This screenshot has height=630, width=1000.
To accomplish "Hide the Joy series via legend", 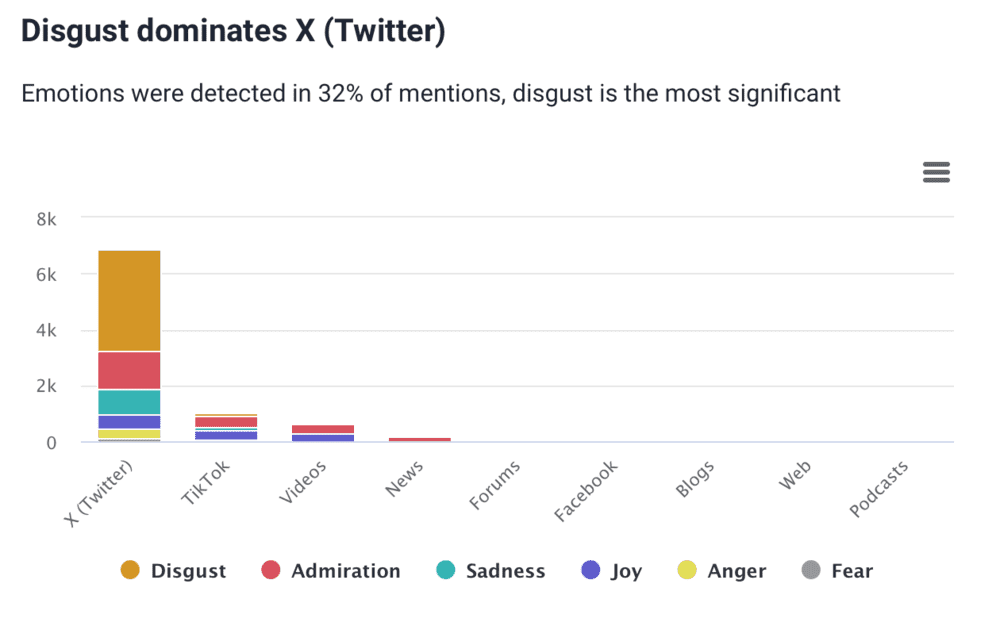I will (624, 571).
